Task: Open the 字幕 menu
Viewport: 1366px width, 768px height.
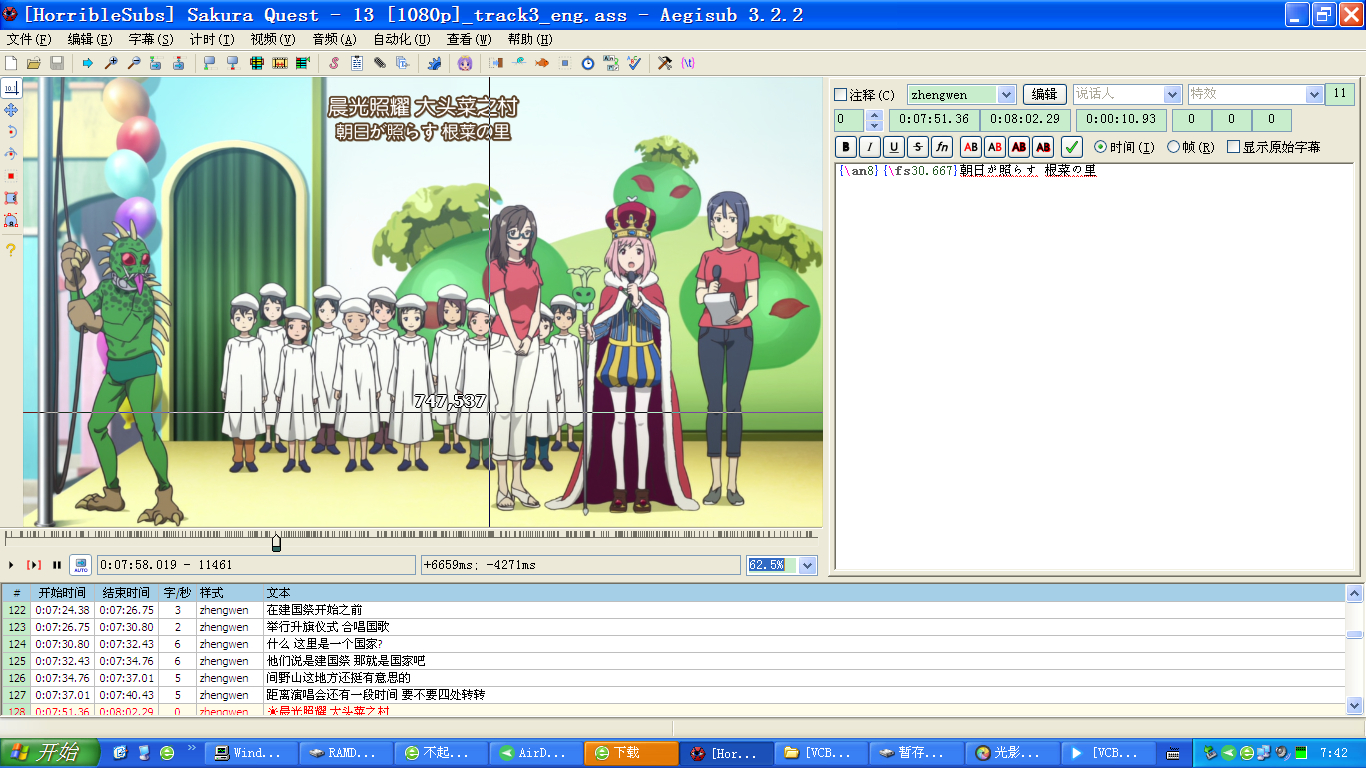Action: (151, 40)
